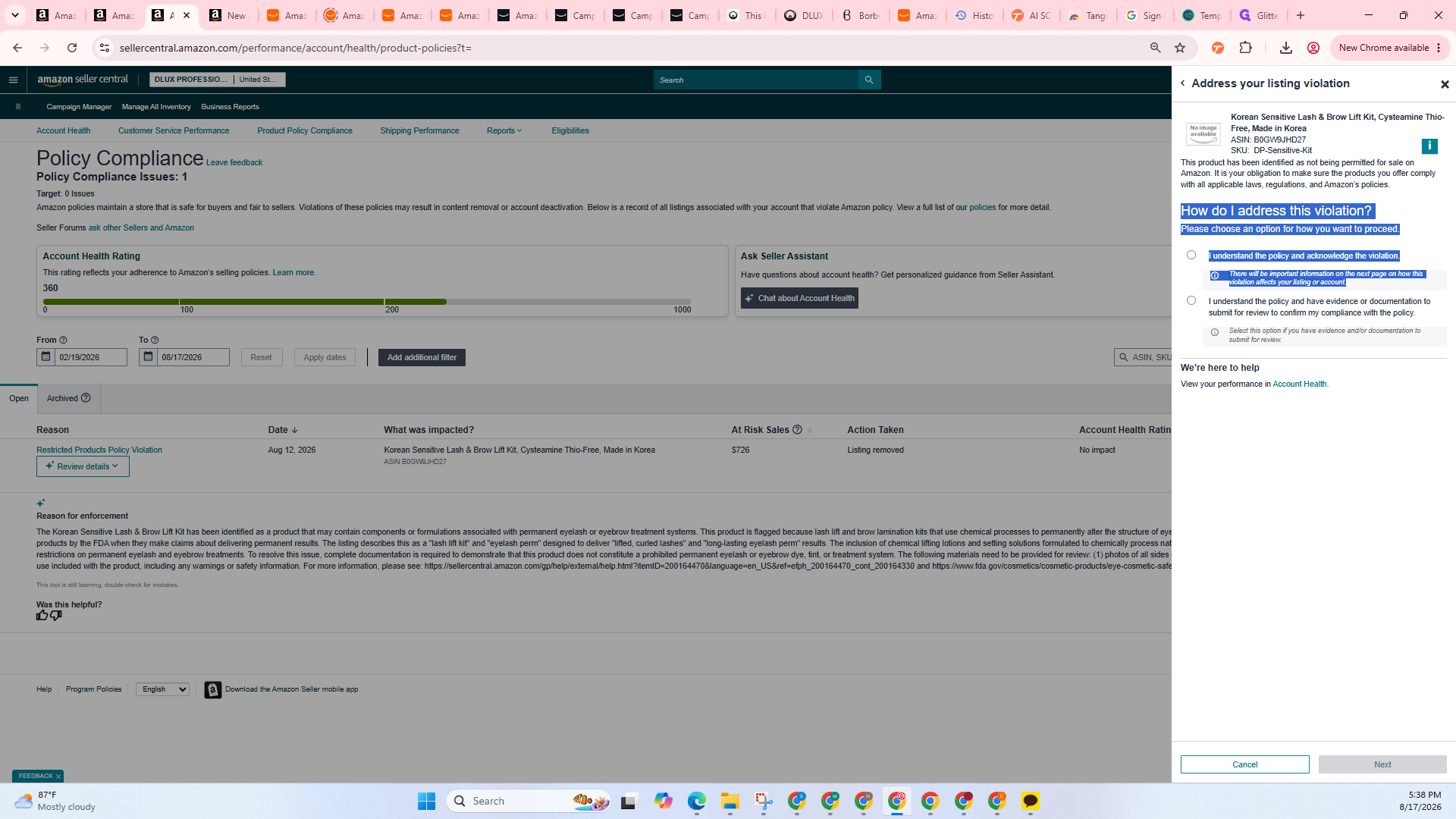Sort the table by Date column
1456x819 pixels.
coord(283,430)
